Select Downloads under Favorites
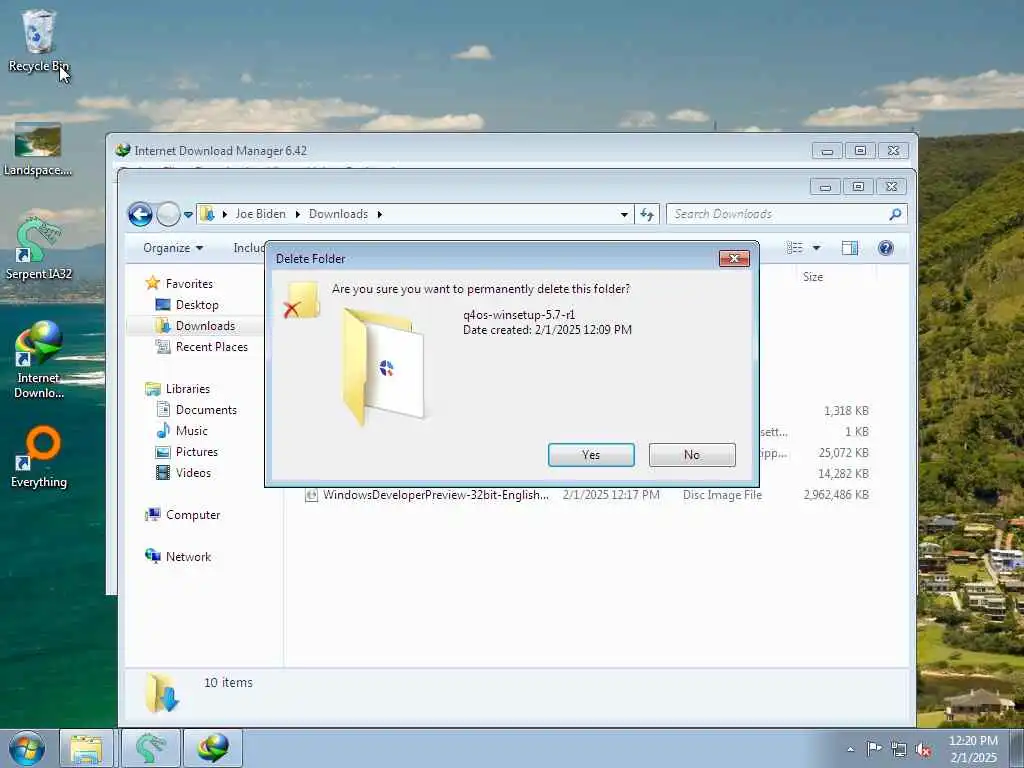 205,326
